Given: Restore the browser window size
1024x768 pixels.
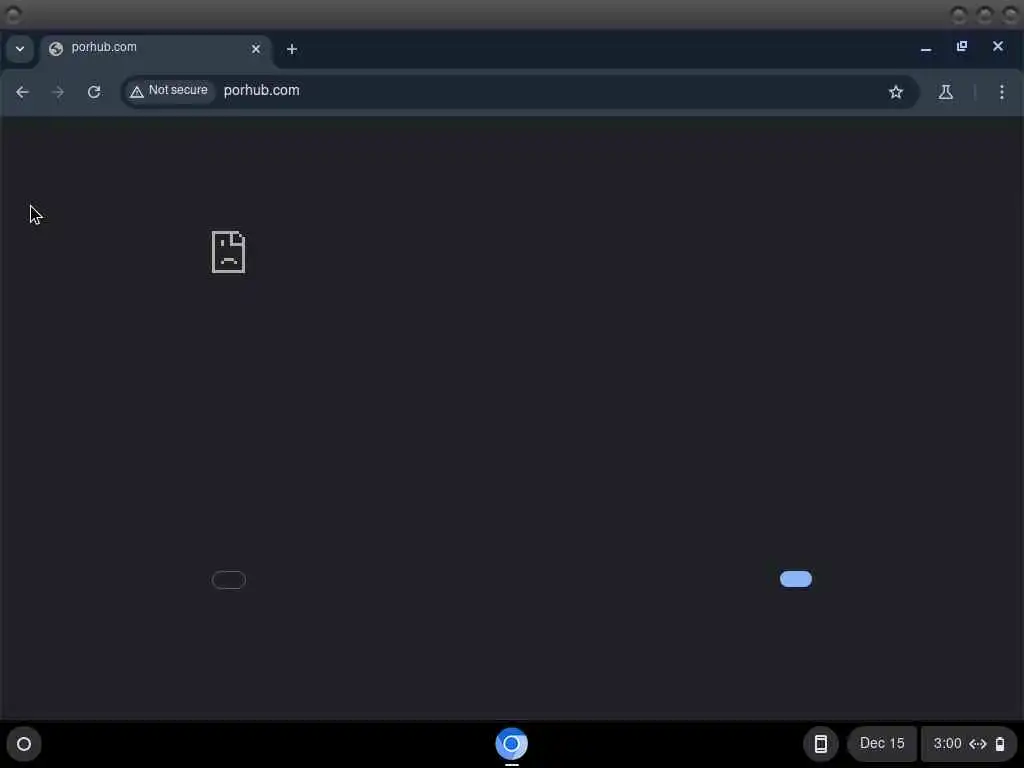Looking at the screenshot, I should pyautogui.click(x=962, y=46).
